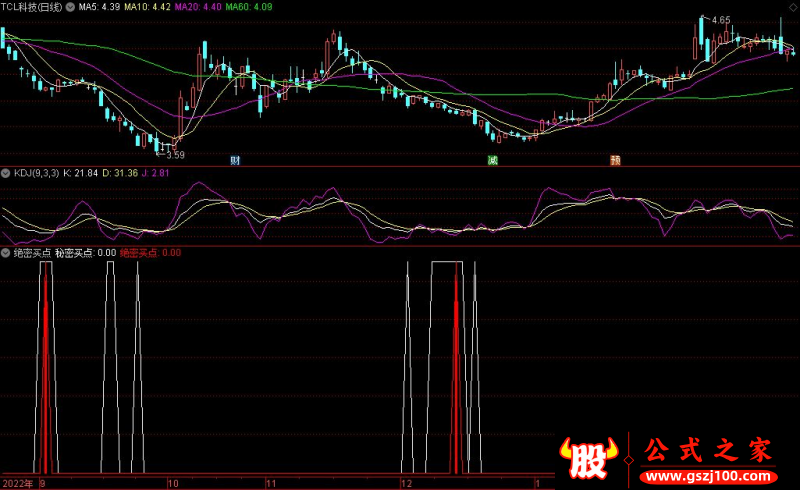Viewport: 800px width, 490px height.
Task: Select the green MA60 average label
Action: pos(246,7)
